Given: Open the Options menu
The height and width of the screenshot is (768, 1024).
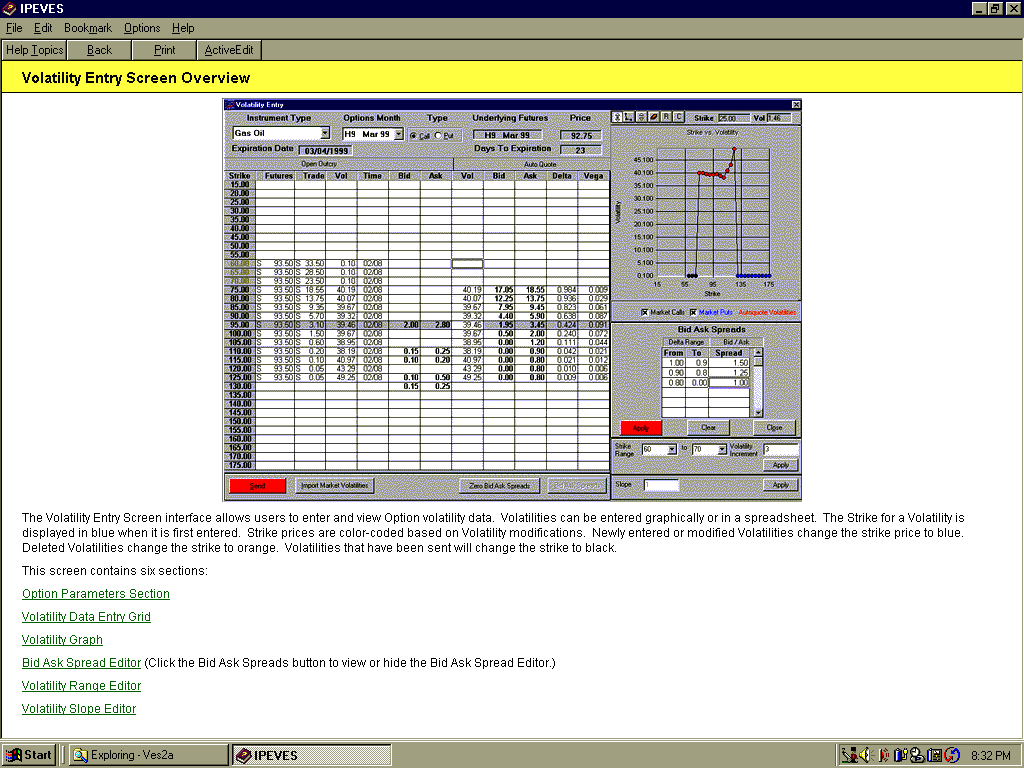Looking at the screenshot, I should (142, 28).
